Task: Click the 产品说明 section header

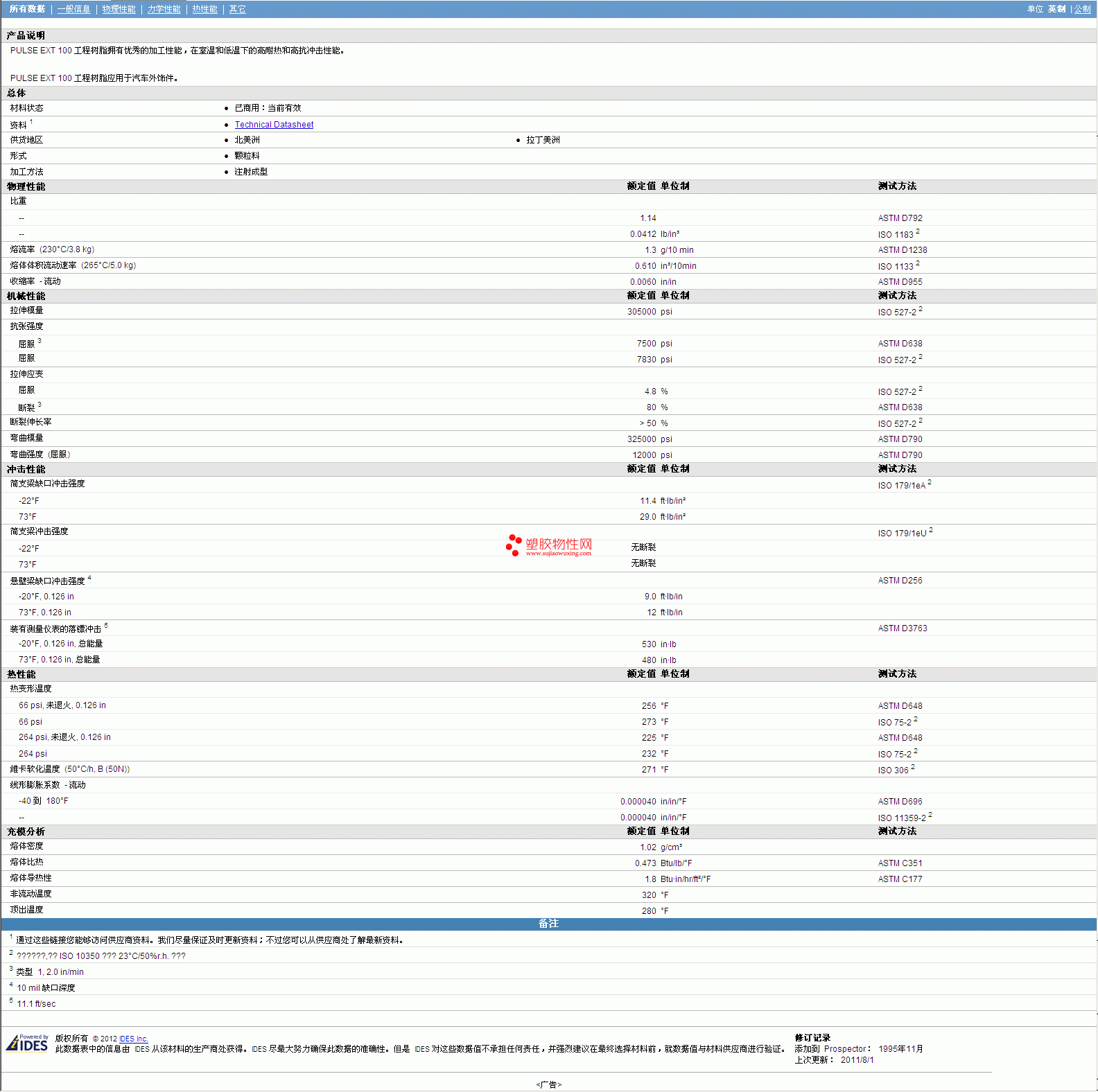Action: pyautogui.click(x=26, y=35)
